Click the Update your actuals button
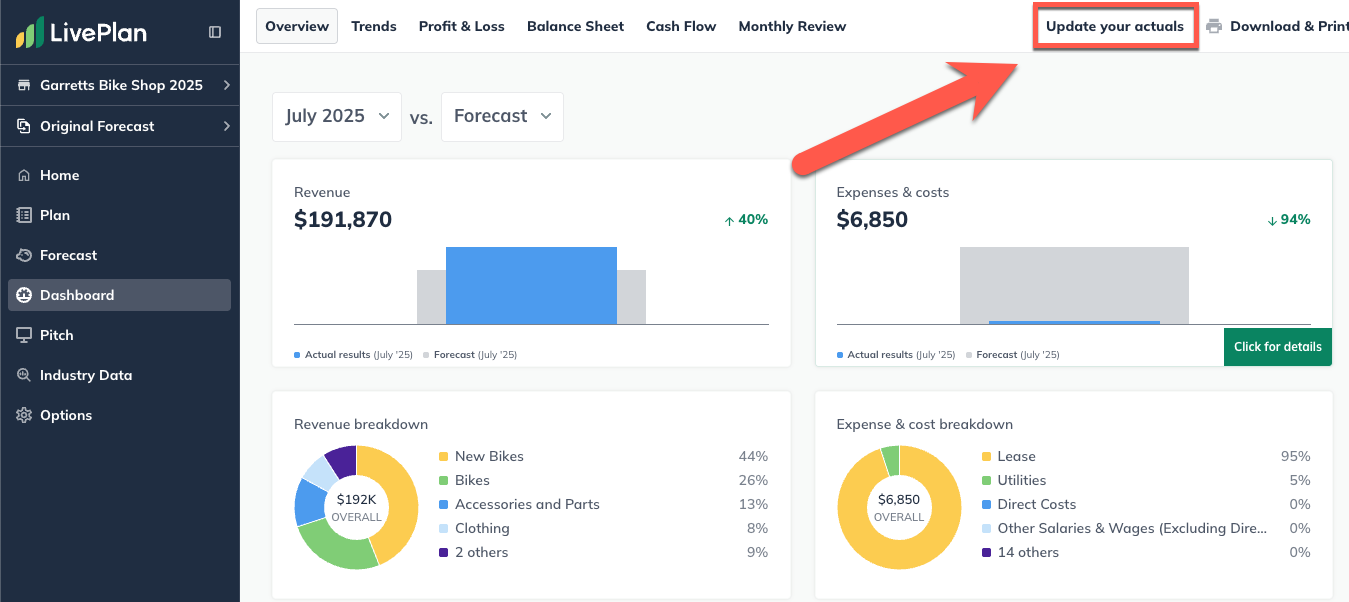The height and width of the screenshot is (602, 1349). [1115, 26]
